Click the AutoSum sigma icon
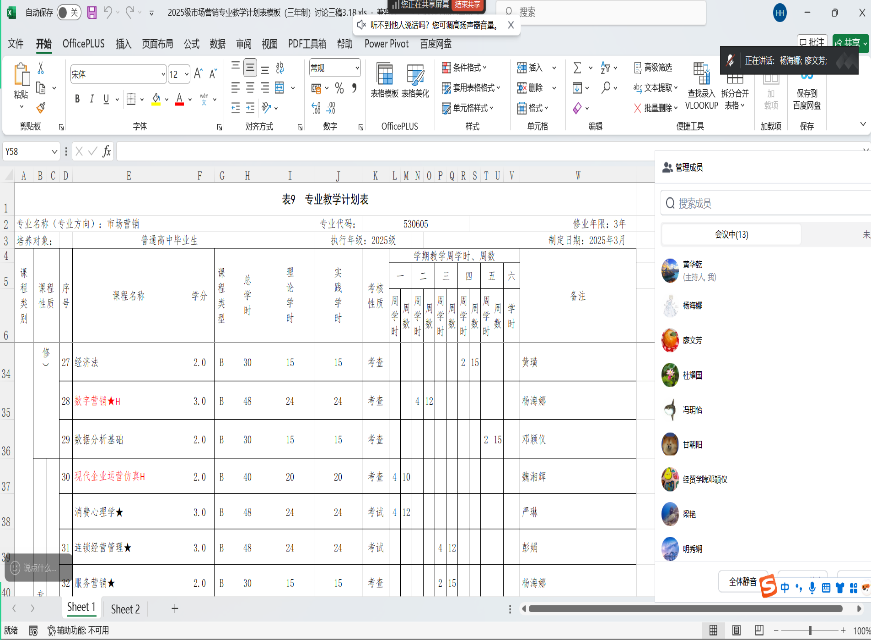 [577, 67]
